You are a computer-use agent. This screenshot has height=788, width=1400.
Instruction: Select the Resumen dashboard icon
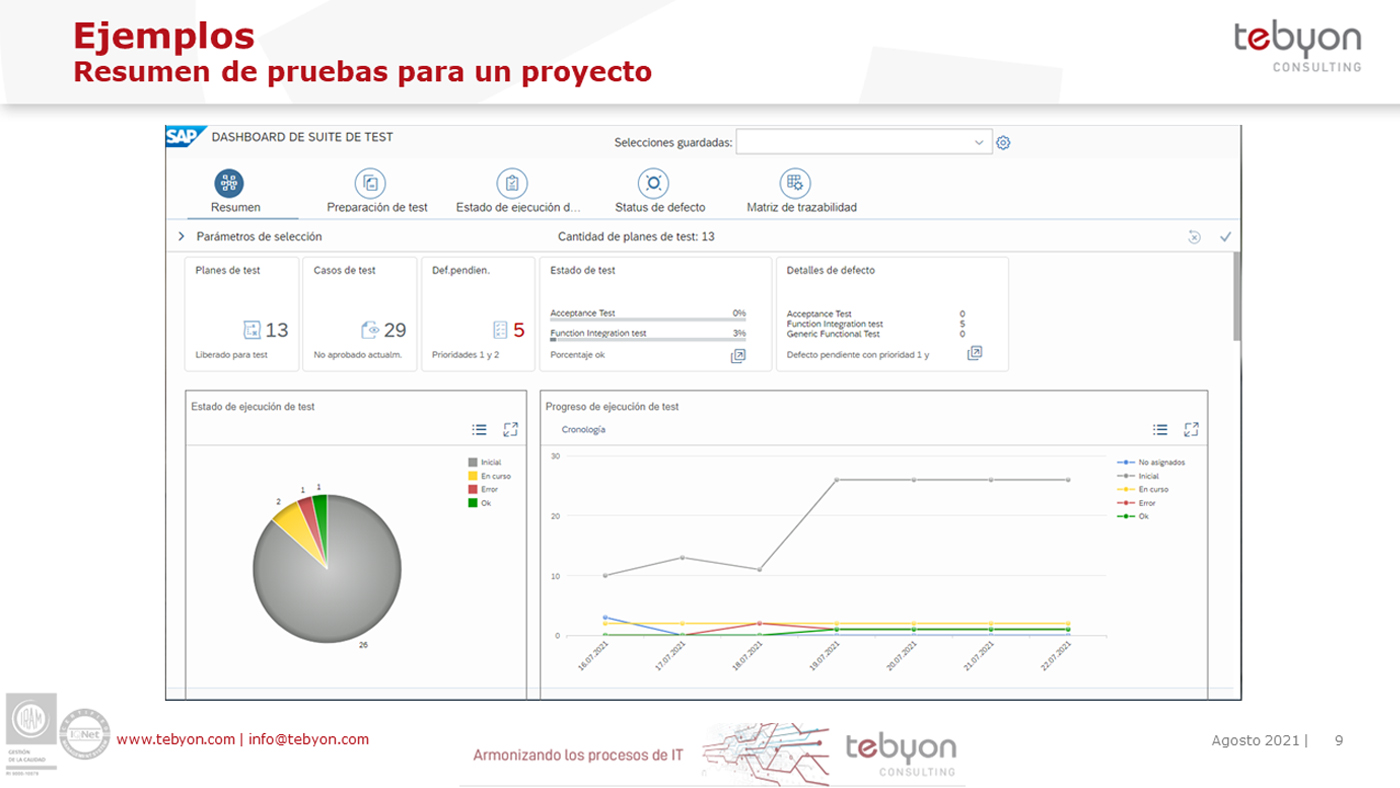click(228, 183)
